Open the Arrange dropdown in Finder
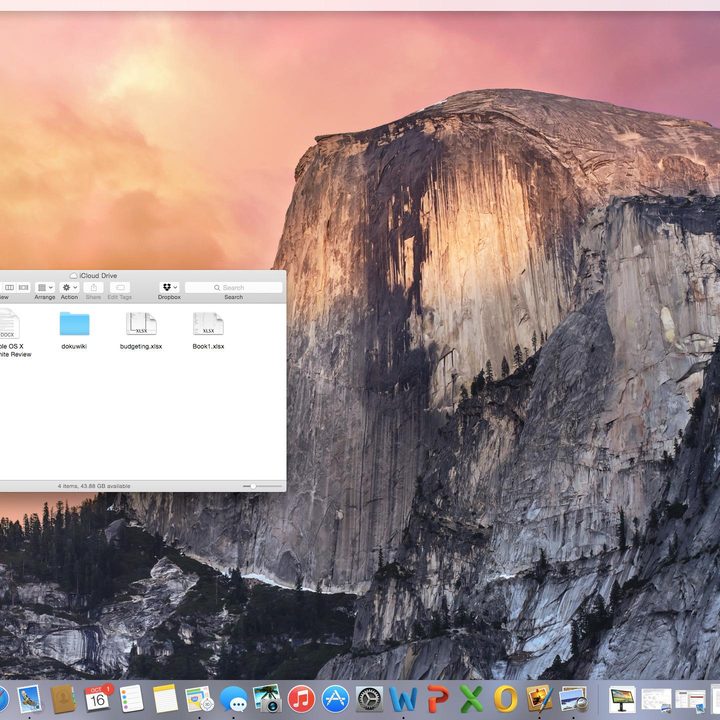Viewport: 720px width, 720px height. click(x=45, y=287)
